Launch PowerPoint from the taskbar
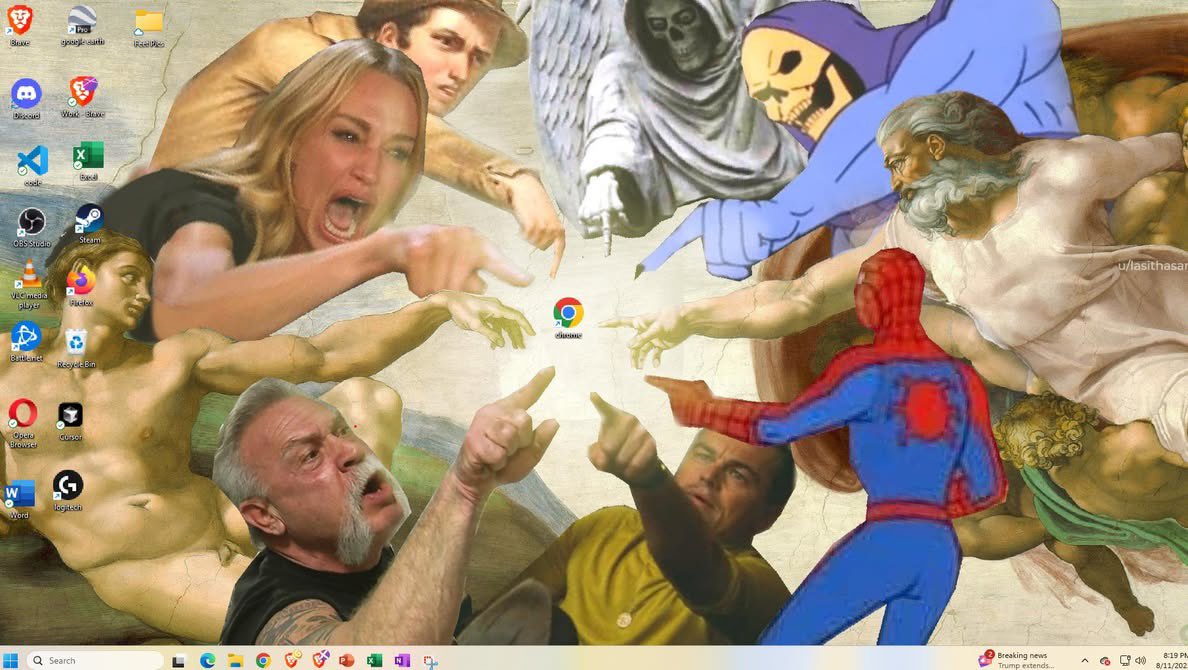Image resolution: width=1188 pixels, height=670 pixels. pos(347,661)
